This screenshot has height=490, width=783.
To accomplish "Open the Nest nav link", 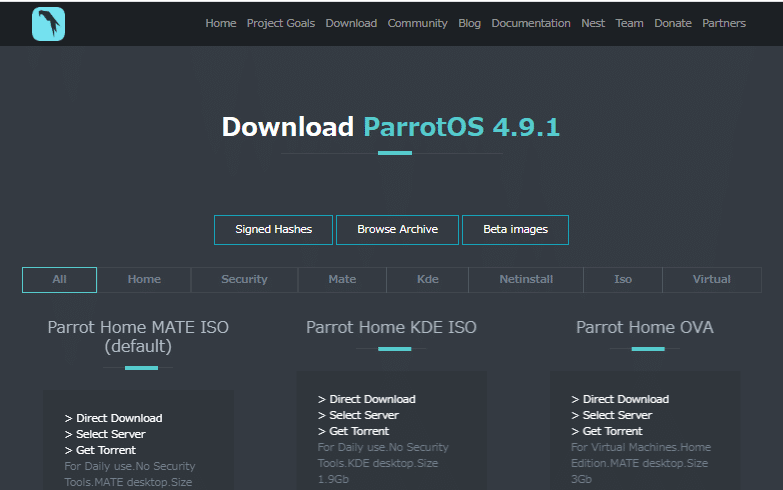I will (x=593, y=23).
